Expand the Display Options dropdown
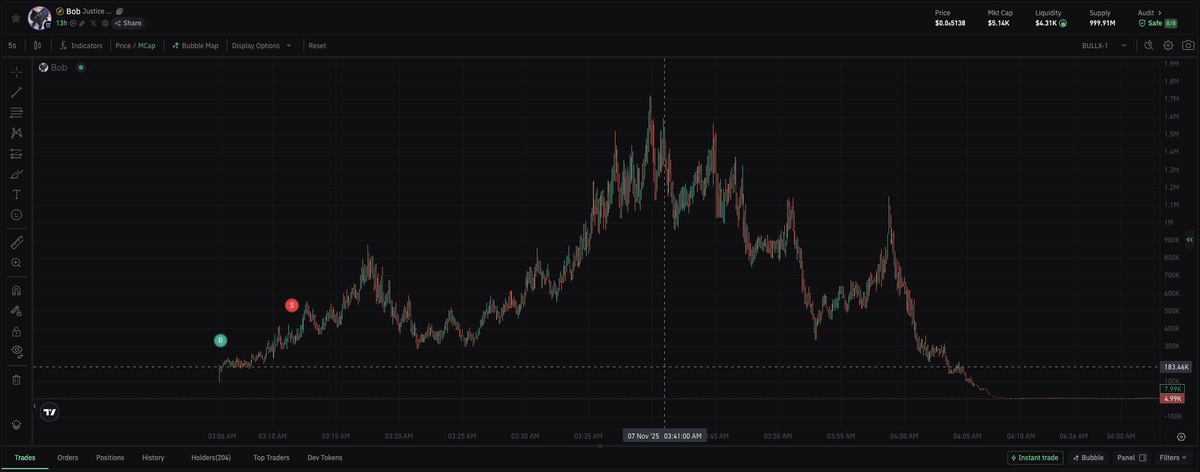Viewport: 1200px width, 472px height. [262, 45]
